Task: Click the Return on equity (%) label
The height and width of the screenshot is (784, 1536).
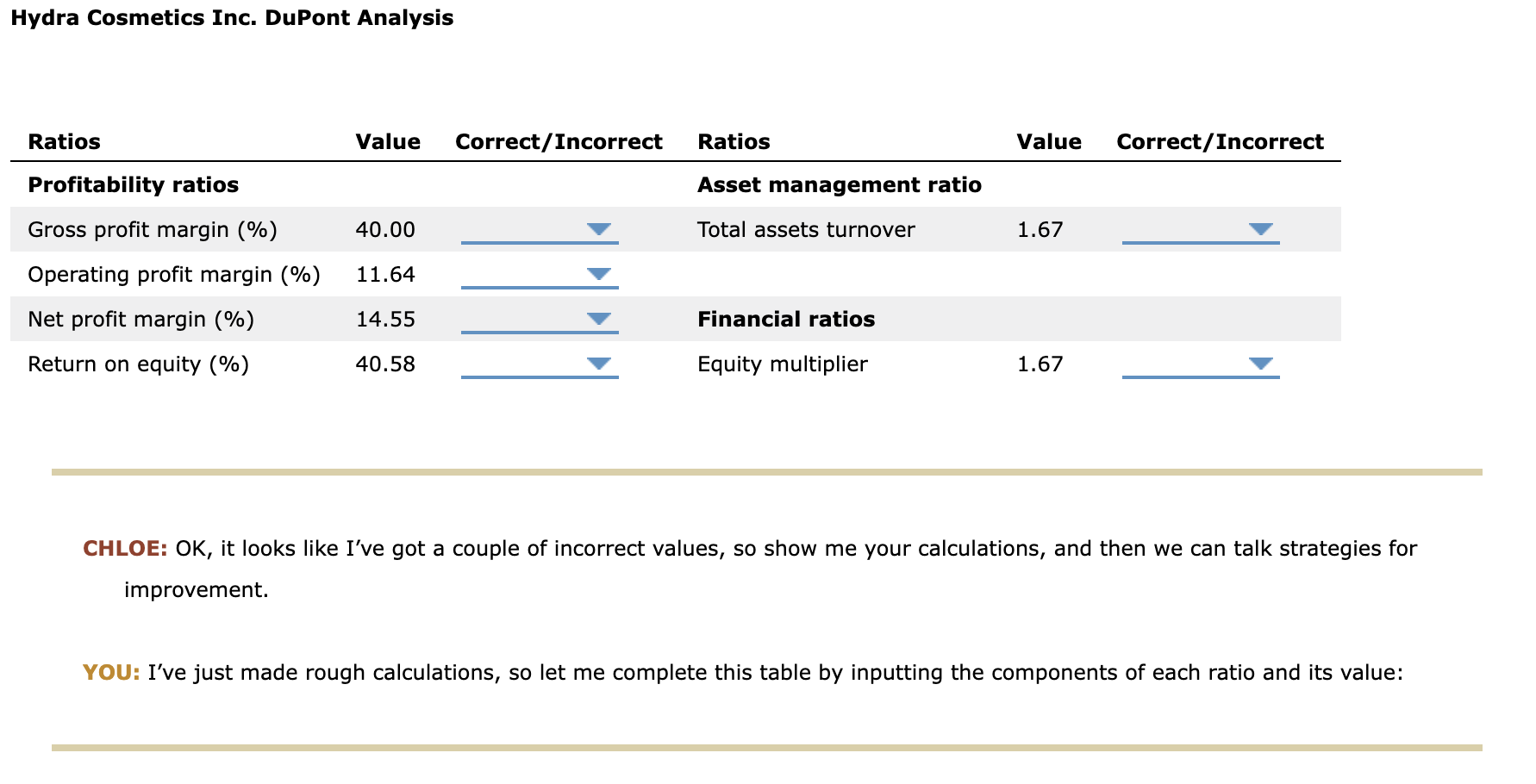Action: click(x=139, y=364)
